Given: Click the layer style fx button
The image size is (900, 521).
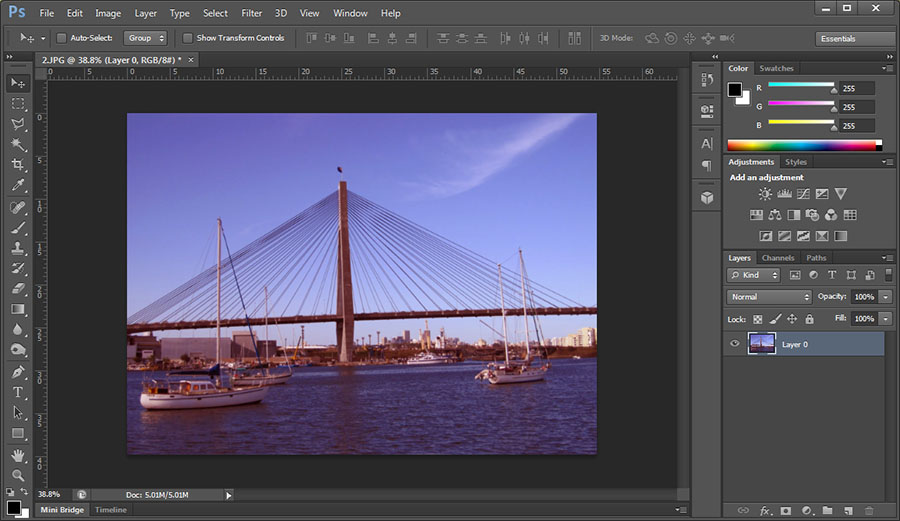Looking at the screenshot, I should pos(765,510).
